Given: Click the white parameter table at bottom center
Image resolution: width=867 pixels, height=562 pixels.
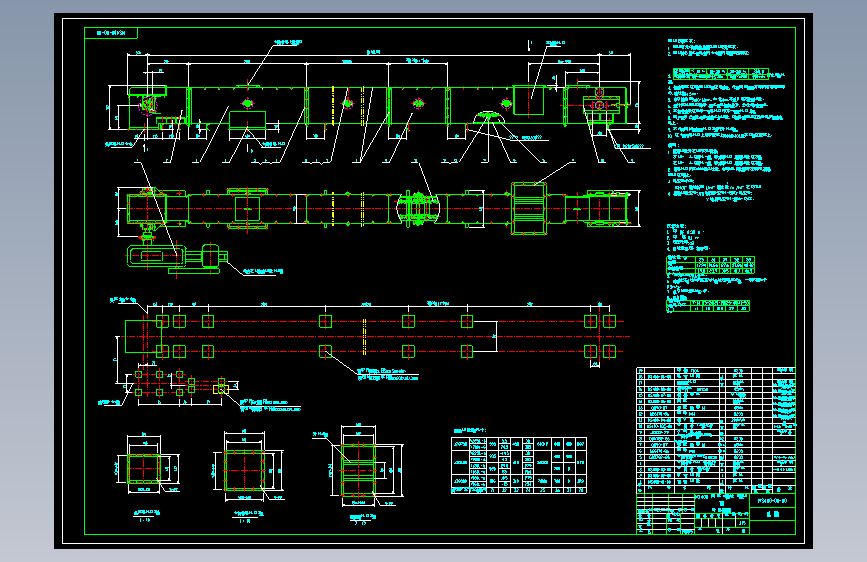Looking at the screenshot, I should (519, 465).
